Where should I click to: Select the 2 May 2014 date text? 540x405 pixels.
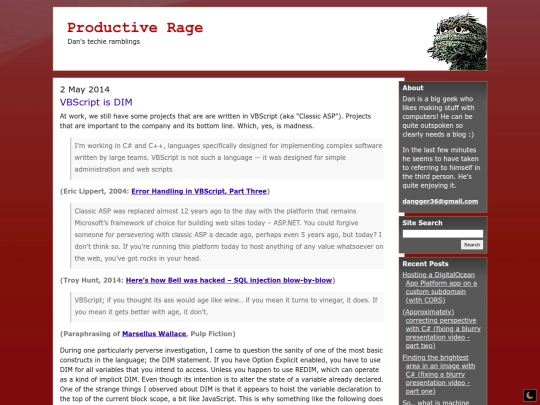[85, 90]
